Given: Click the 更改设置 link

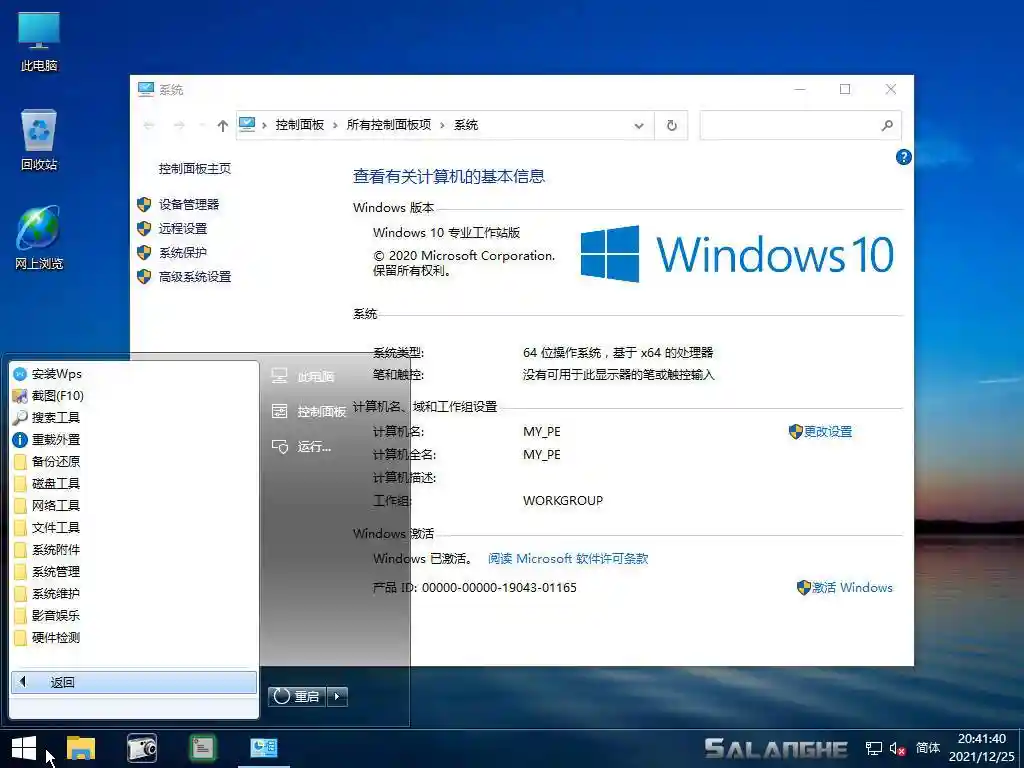Looking at the screenshot, I should click(827, 432).
